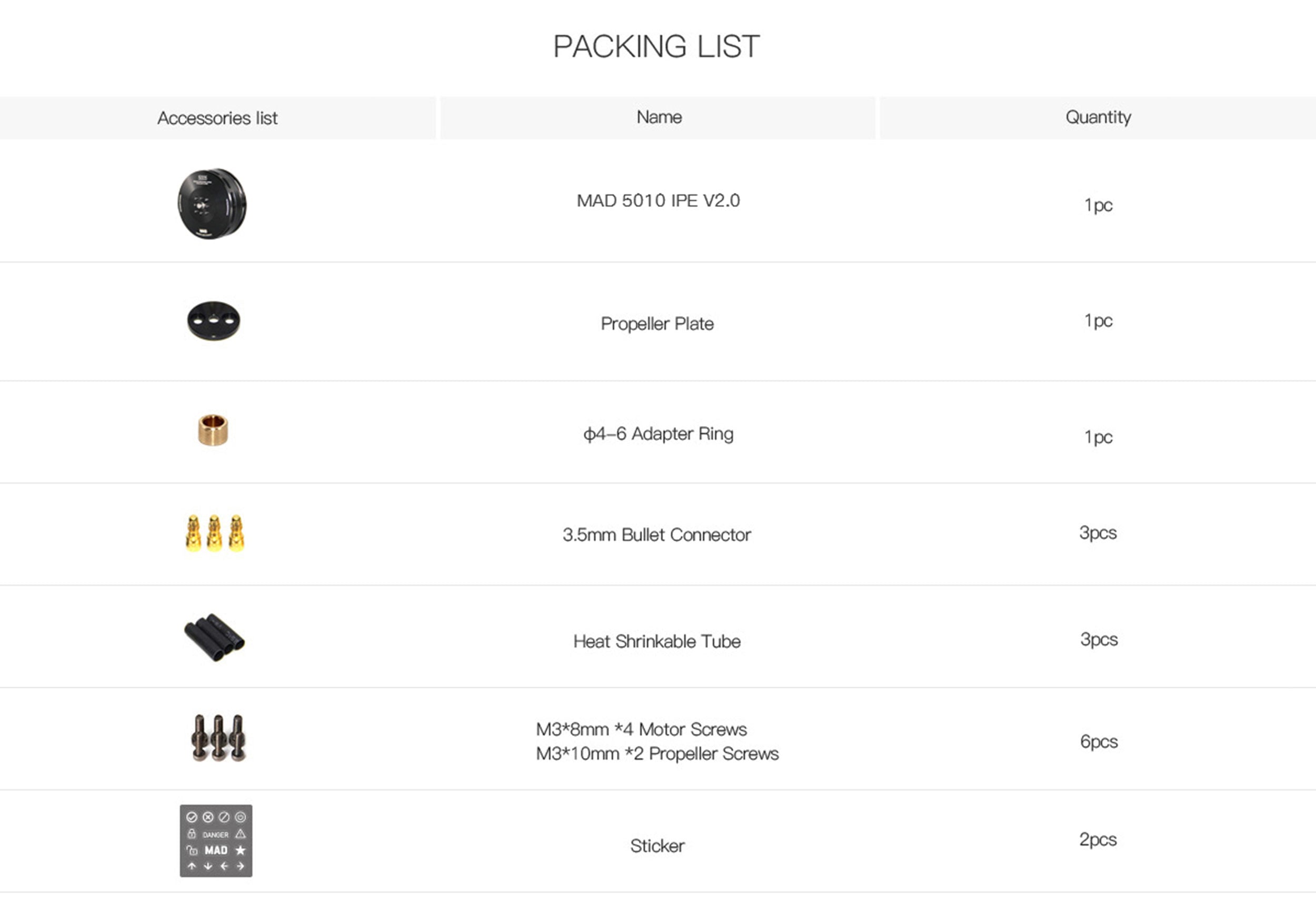1316x922 pixels.
Task: Click the Name column header
Action: [659, 117]
